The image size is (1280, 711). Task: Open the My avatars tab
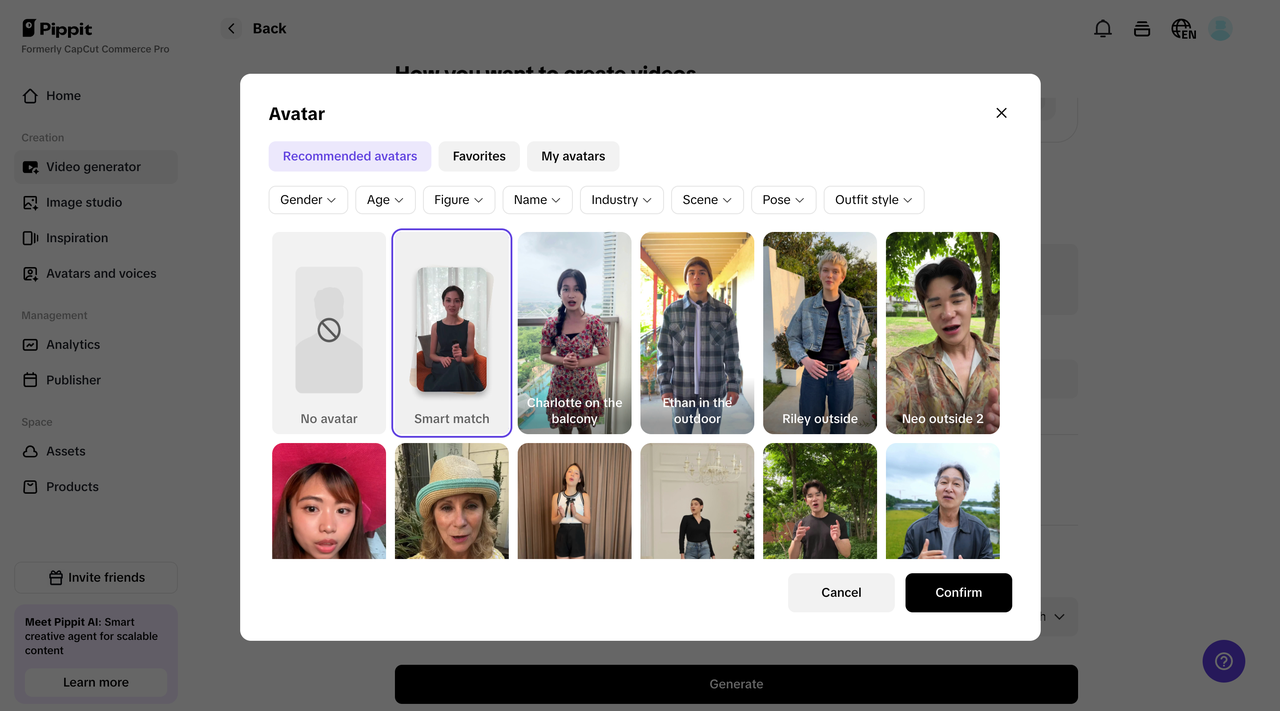[572, 156]
